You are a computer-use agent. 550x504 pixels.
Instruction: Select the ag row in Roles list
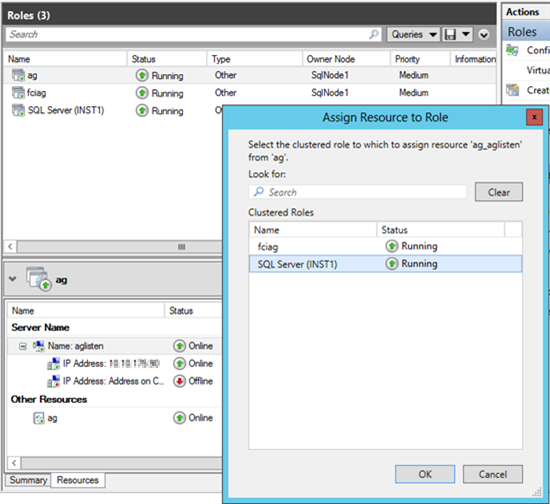click(250, 75)
